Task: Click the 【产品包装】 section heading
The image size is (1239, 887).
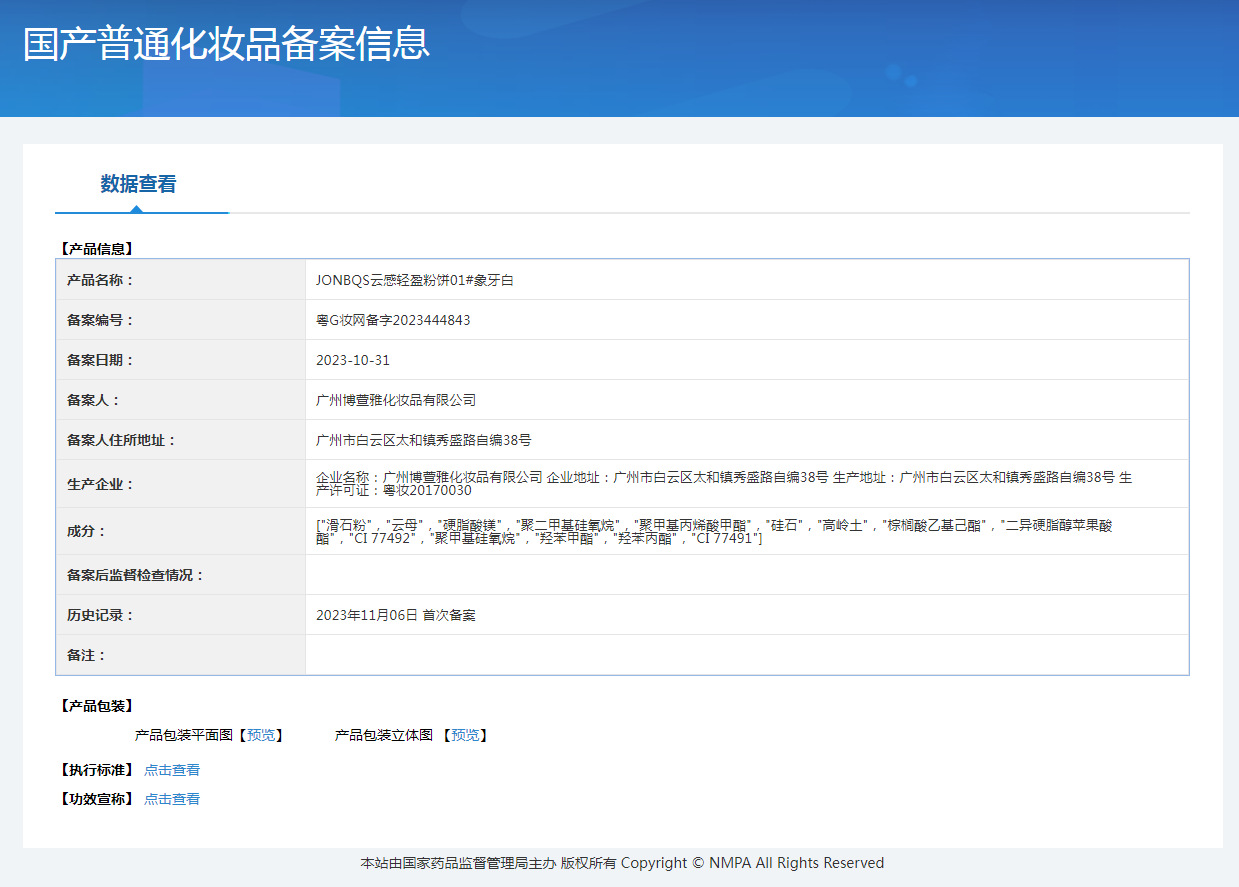Action: coord(97,706)
